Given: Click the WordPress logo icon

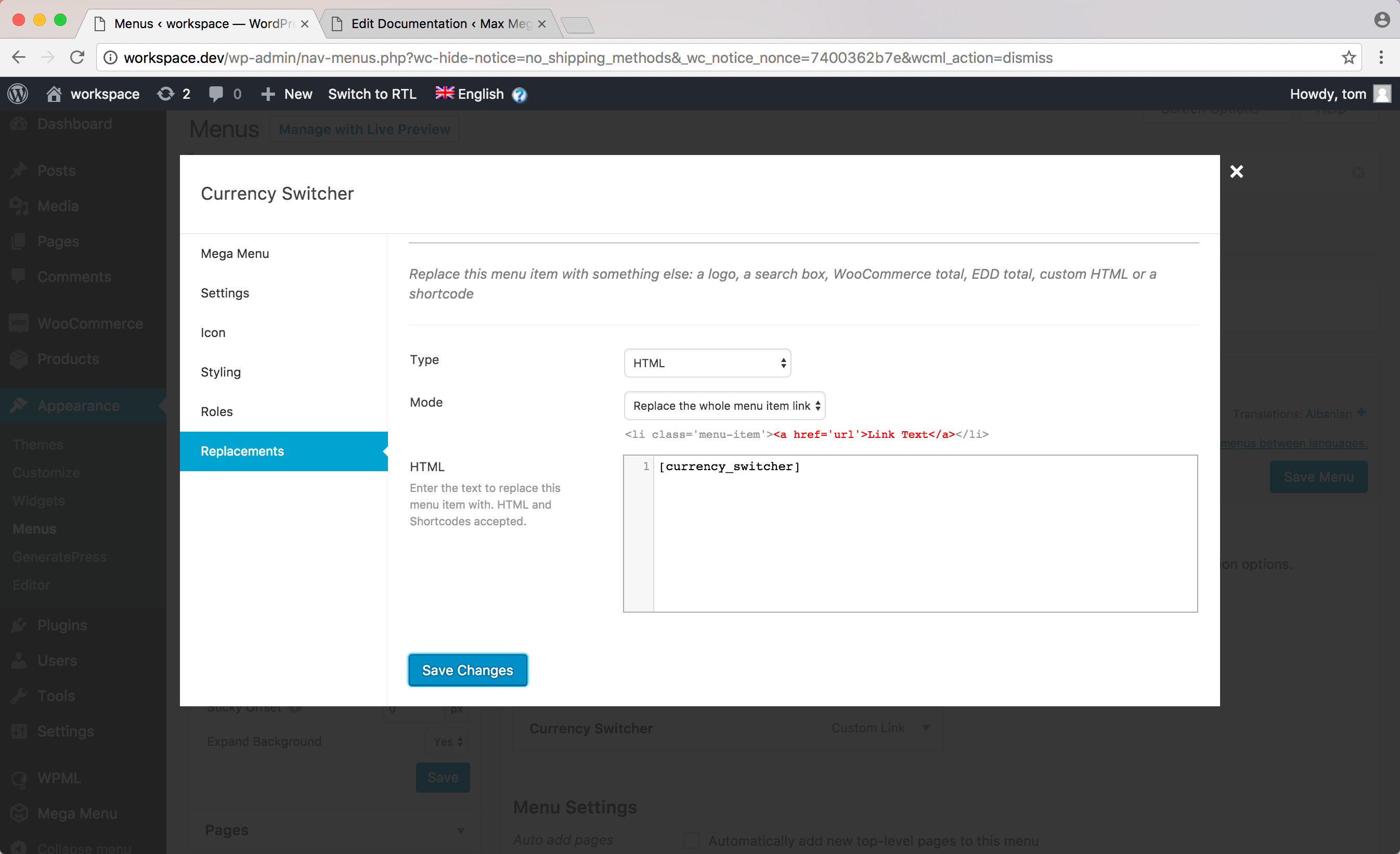Looking at the screenshot, I should [18, 94].
